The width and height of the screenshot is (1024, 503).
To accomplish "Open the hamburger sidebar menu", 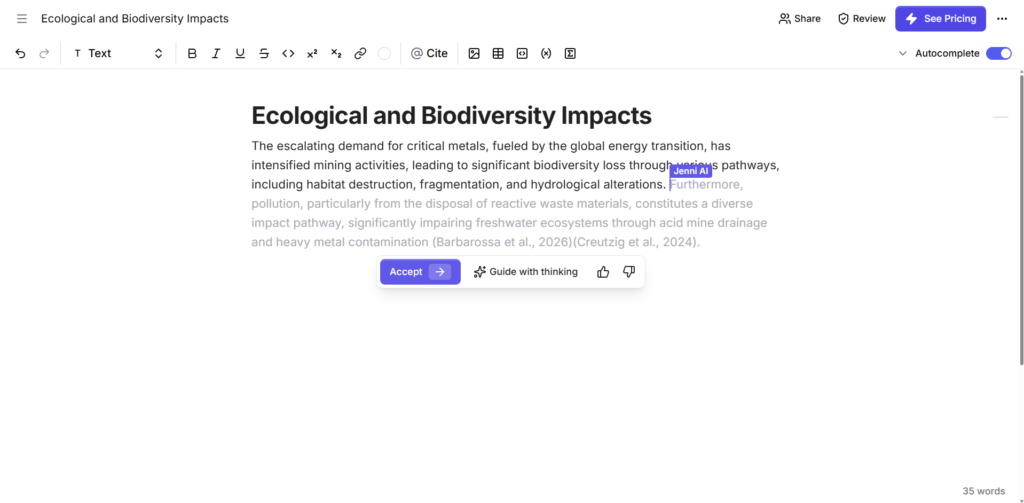I will (x=22, y=18).
